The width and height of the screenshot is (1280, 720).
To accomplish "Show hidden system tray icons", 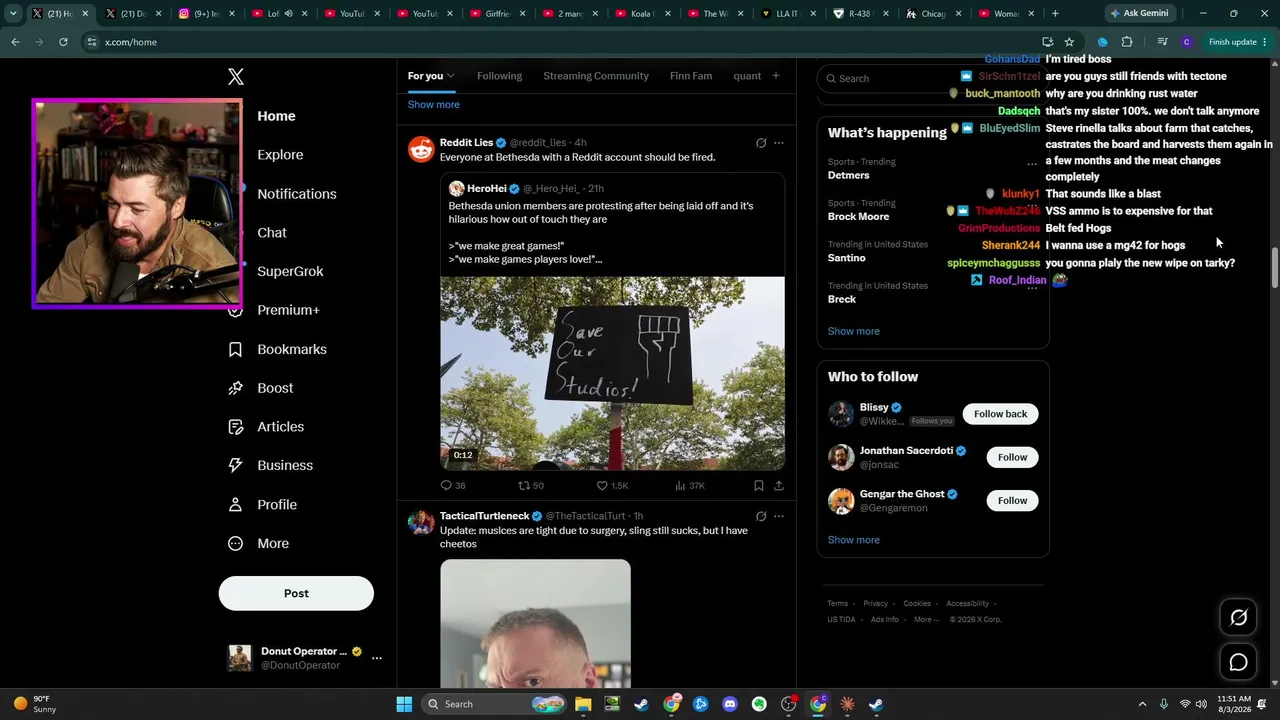I will [x=1140, y=704].
